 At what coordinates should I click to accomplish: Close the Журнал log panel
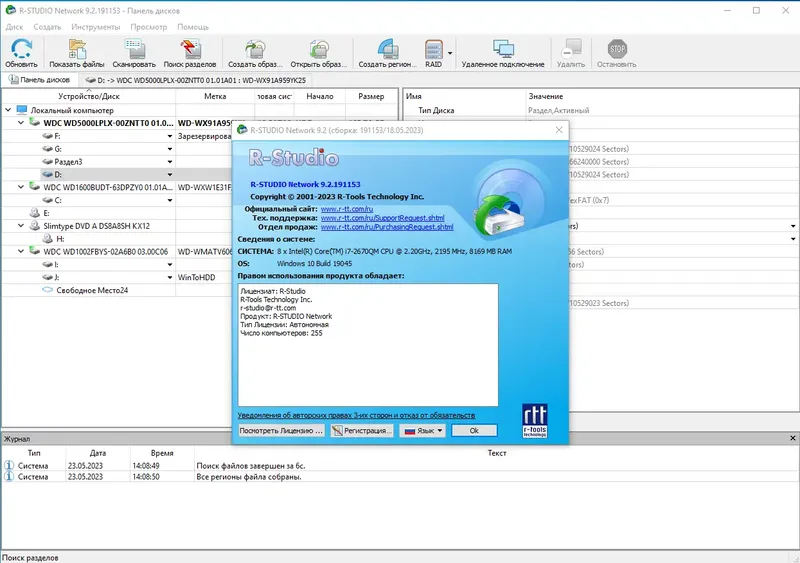(793, 438)
